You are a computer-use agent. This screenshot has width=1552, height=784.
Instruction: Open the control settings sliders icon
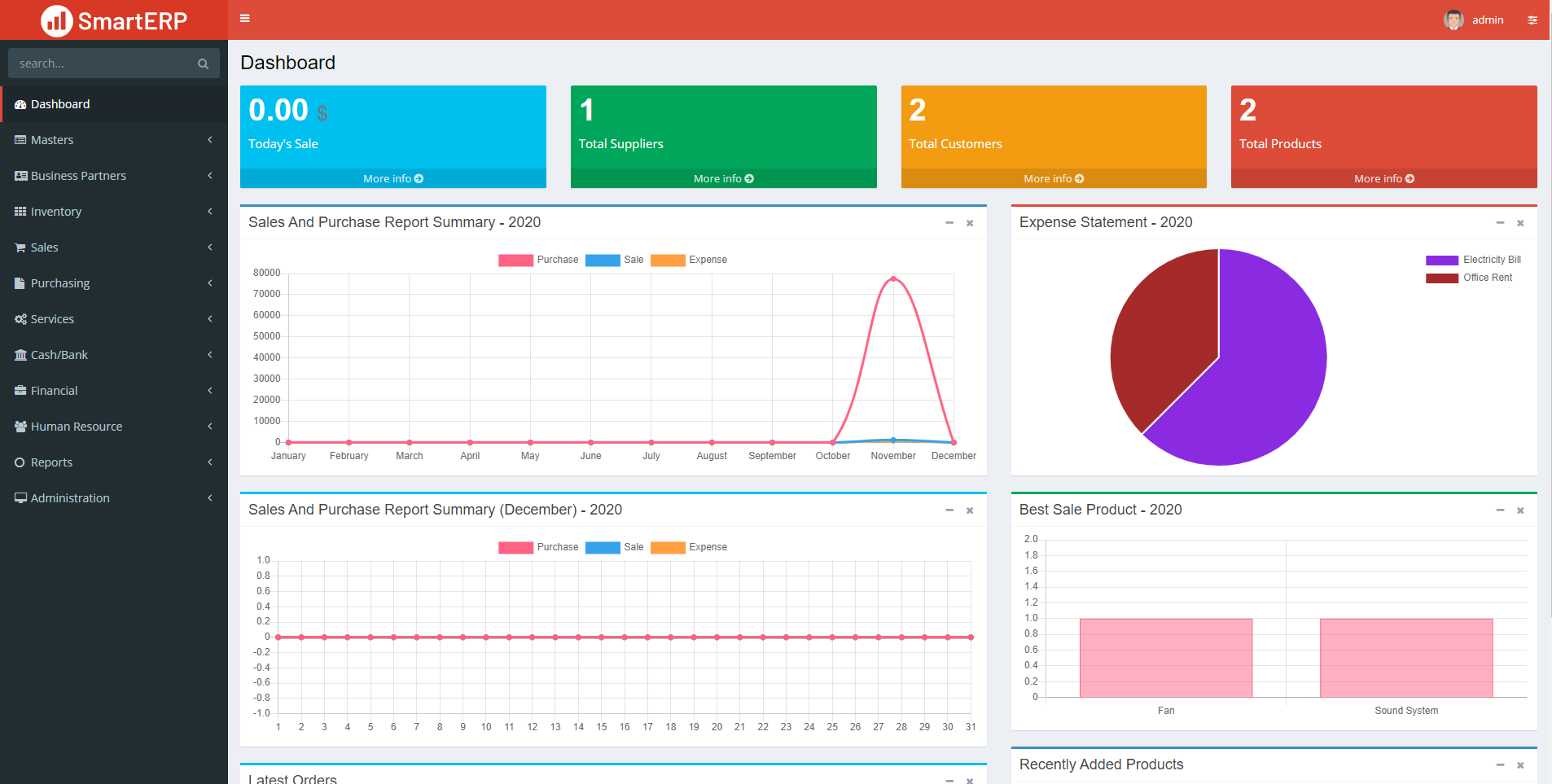pos(1532,20)
